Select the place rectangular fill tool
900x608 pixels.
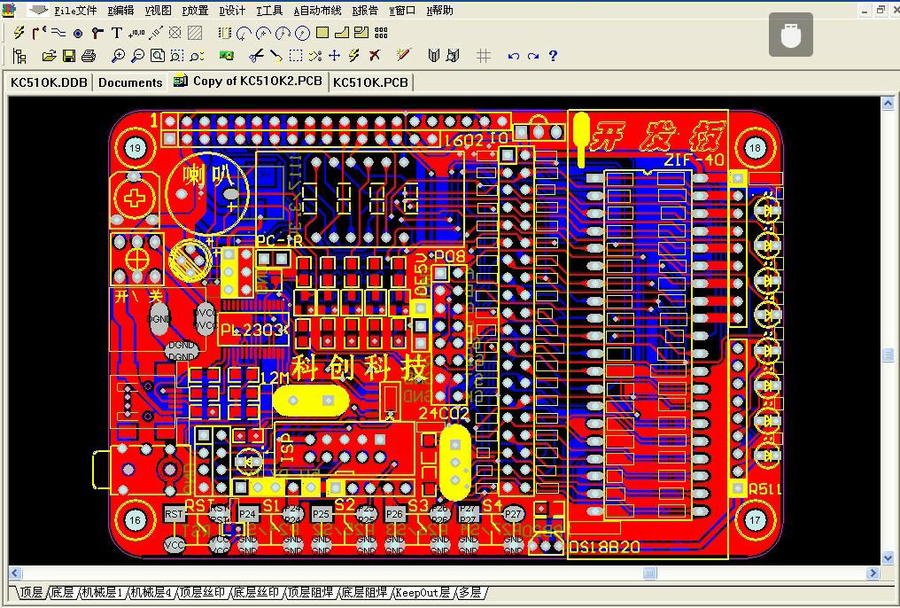(323, 33)
